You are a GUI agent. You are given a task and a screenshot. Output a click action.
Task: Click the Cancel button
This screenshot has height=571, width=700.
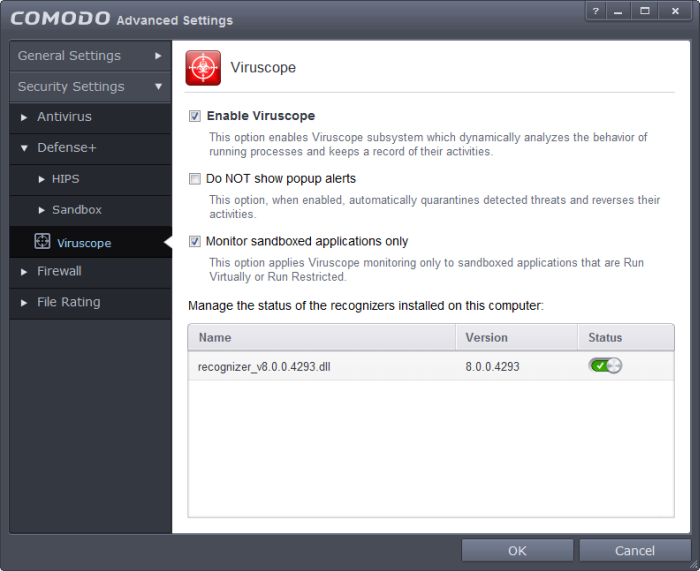pos(635,550)
